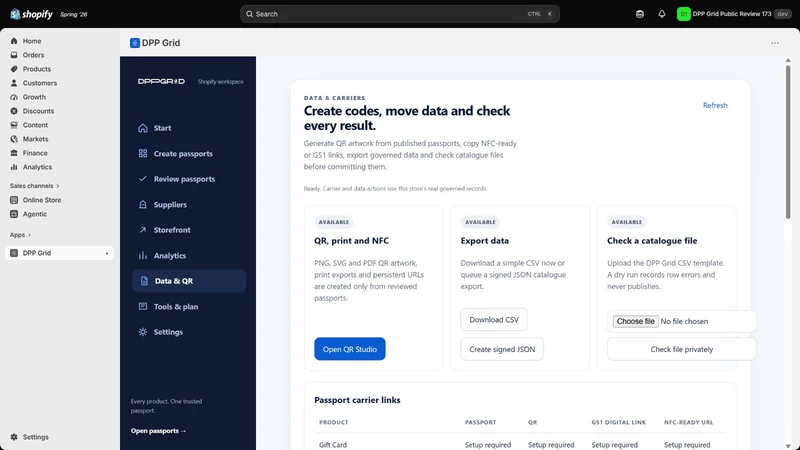Screen dimensions: 800x450
Task: Click Check file privately button
Action: click(682, 349)
